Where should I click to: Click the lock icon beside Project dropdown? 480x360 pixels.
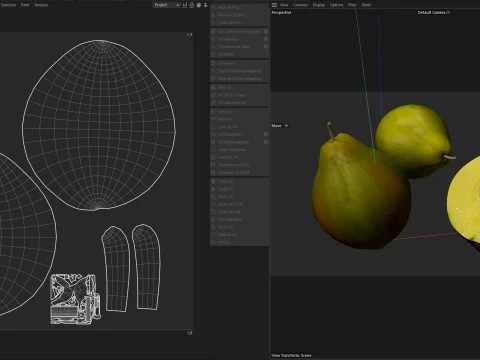tap(192, 5)
